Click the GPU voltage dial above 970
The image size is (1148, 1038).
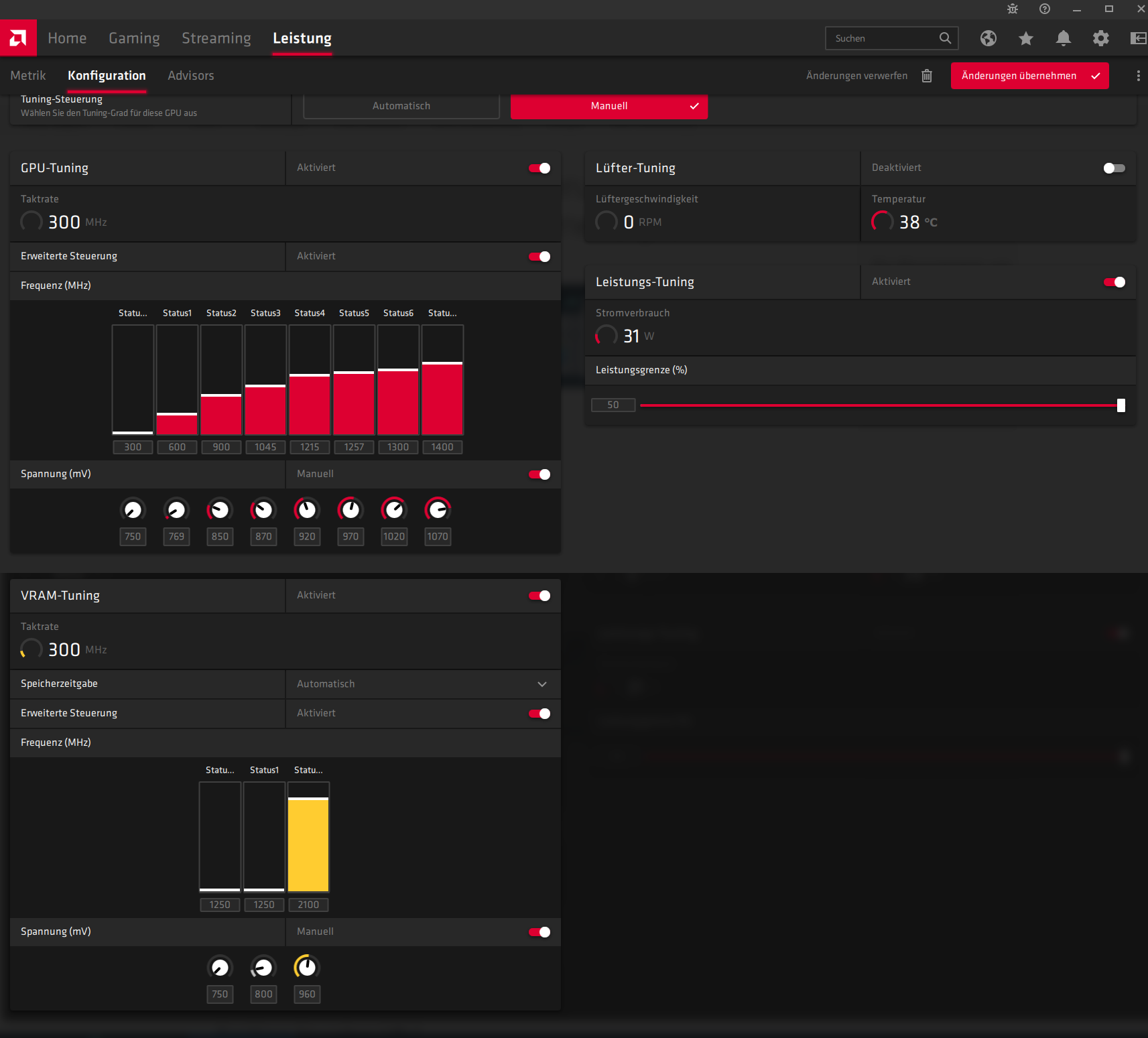(350, 510)
